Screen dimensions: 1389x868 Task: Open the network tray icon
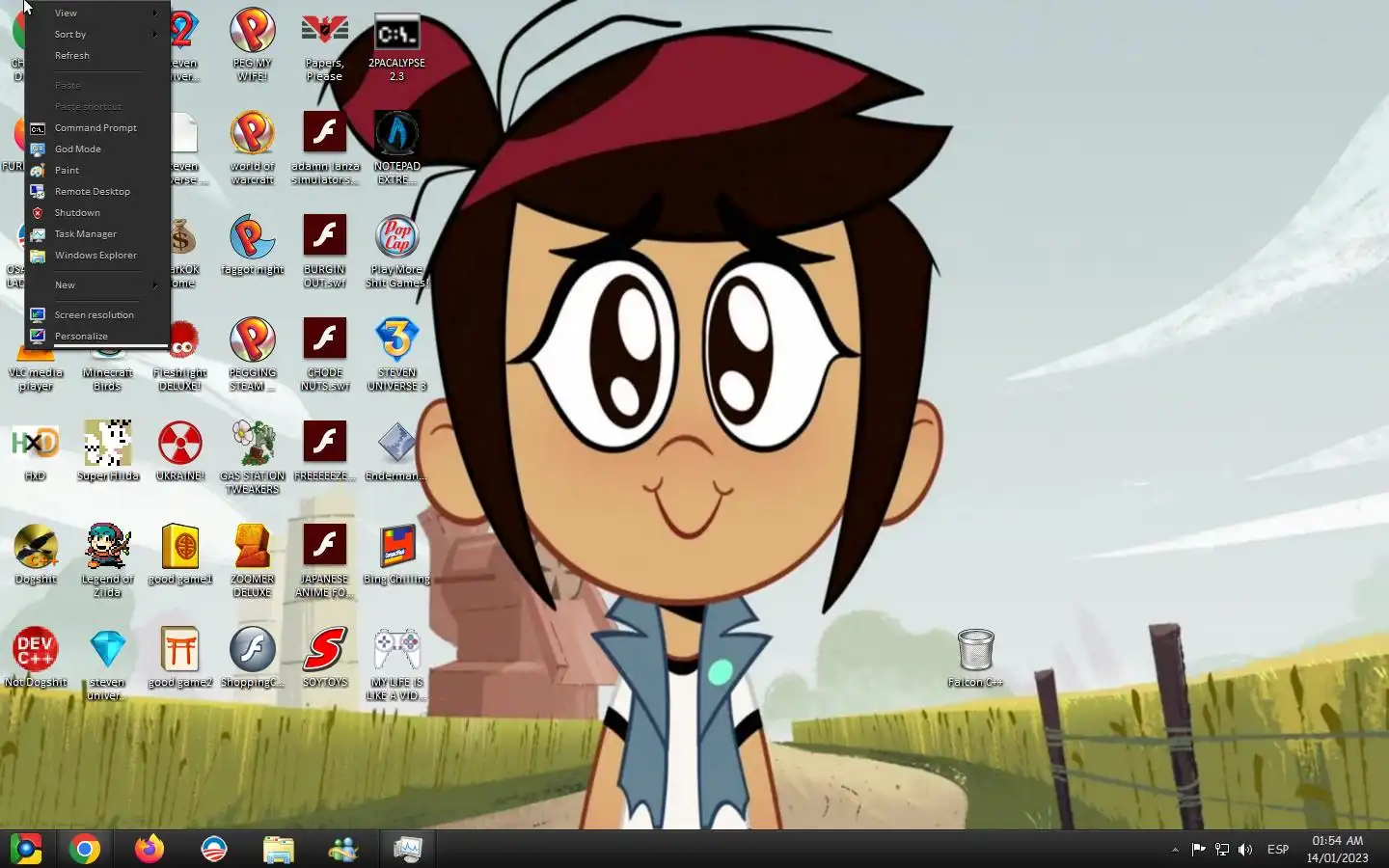click(1221, 850)
